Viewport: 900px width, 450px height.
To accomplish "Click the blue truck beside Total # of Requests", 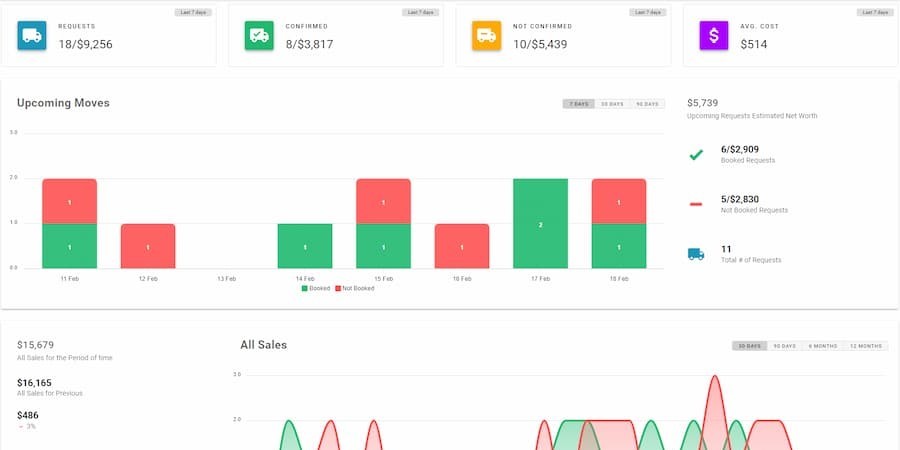I will 696,254.
